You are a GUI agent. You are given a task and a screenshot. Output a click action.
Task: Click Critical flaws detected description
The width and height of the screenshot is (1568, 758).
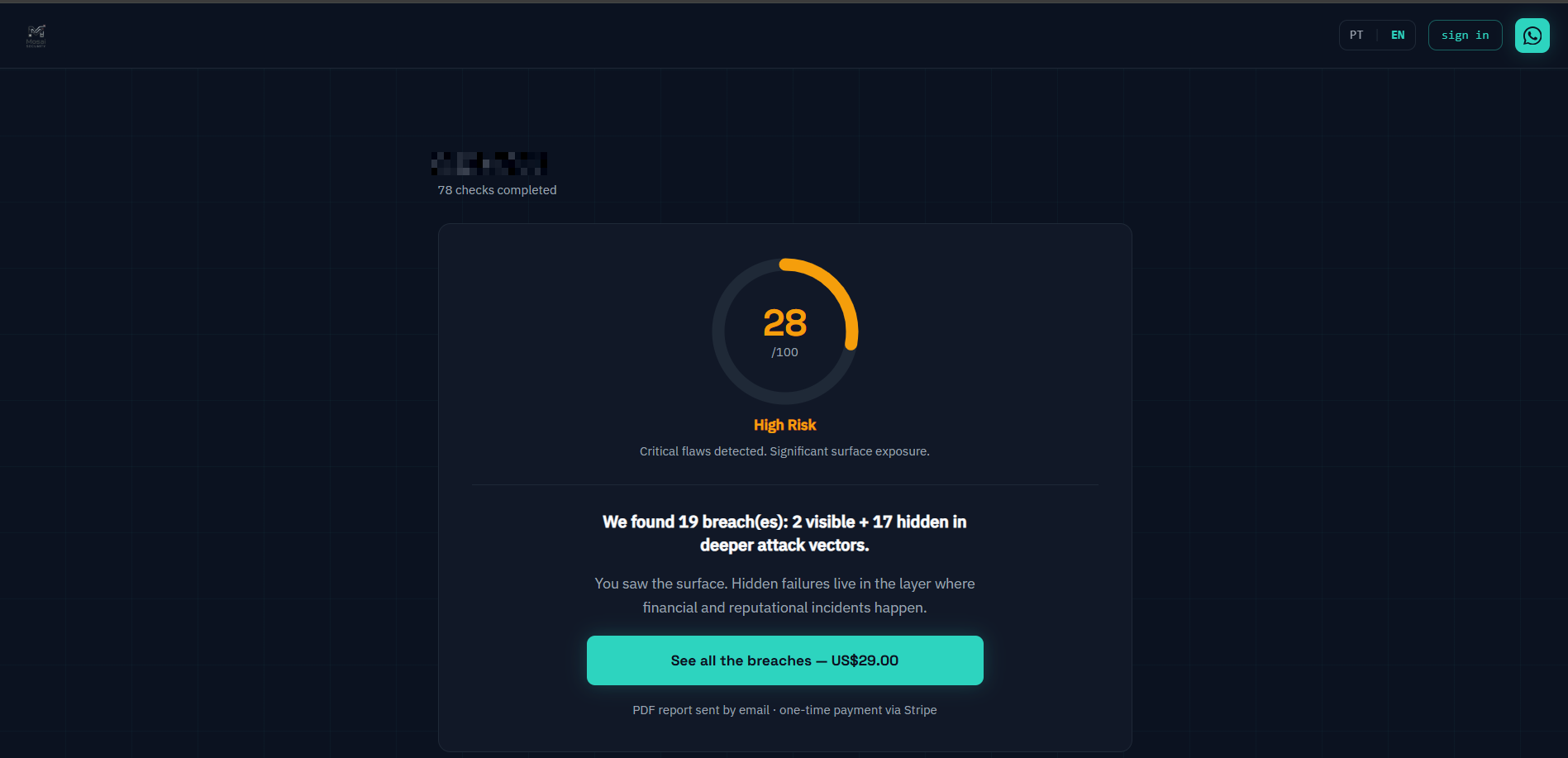pos(784,451)
